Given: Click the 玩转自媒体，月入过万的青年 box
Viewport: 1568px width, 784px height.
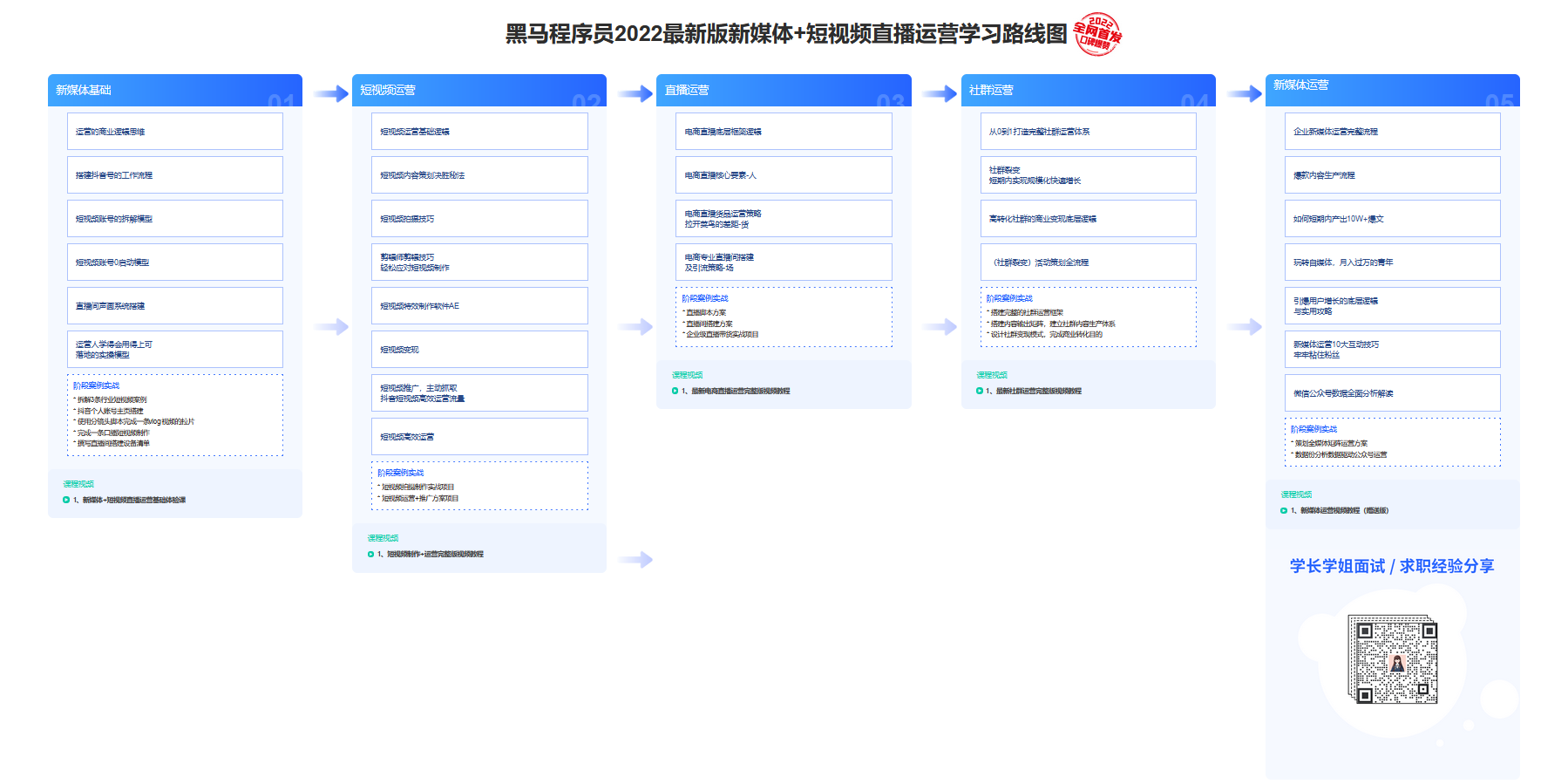Looking at the screenshot, I should [x=1392, y=262].
